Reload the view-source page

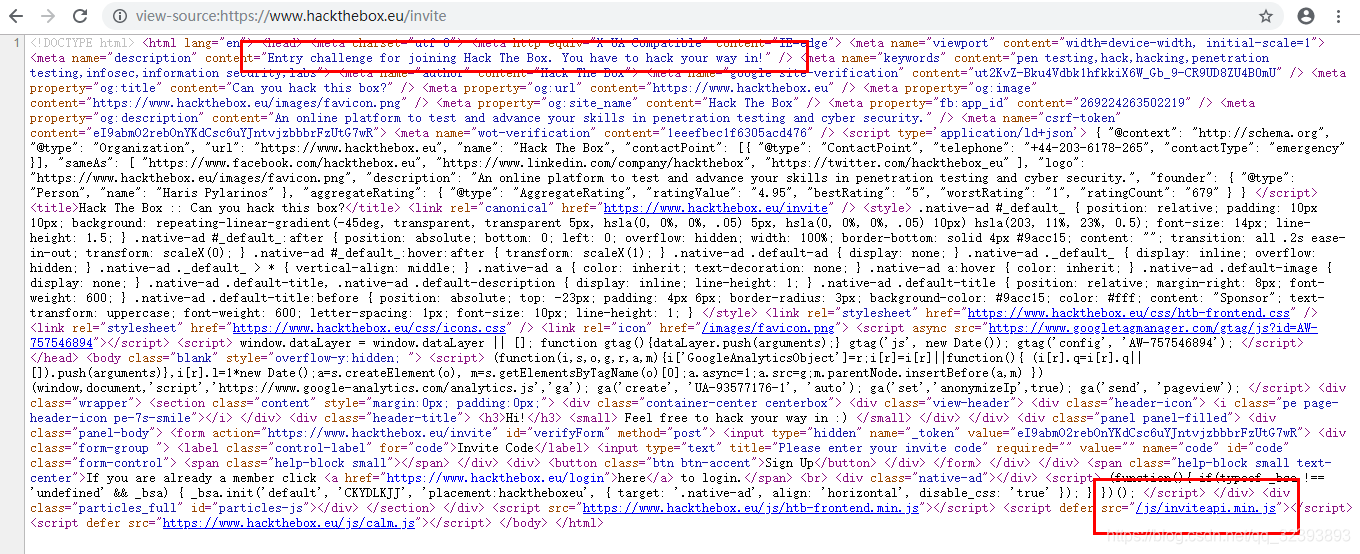click(79, 16)
